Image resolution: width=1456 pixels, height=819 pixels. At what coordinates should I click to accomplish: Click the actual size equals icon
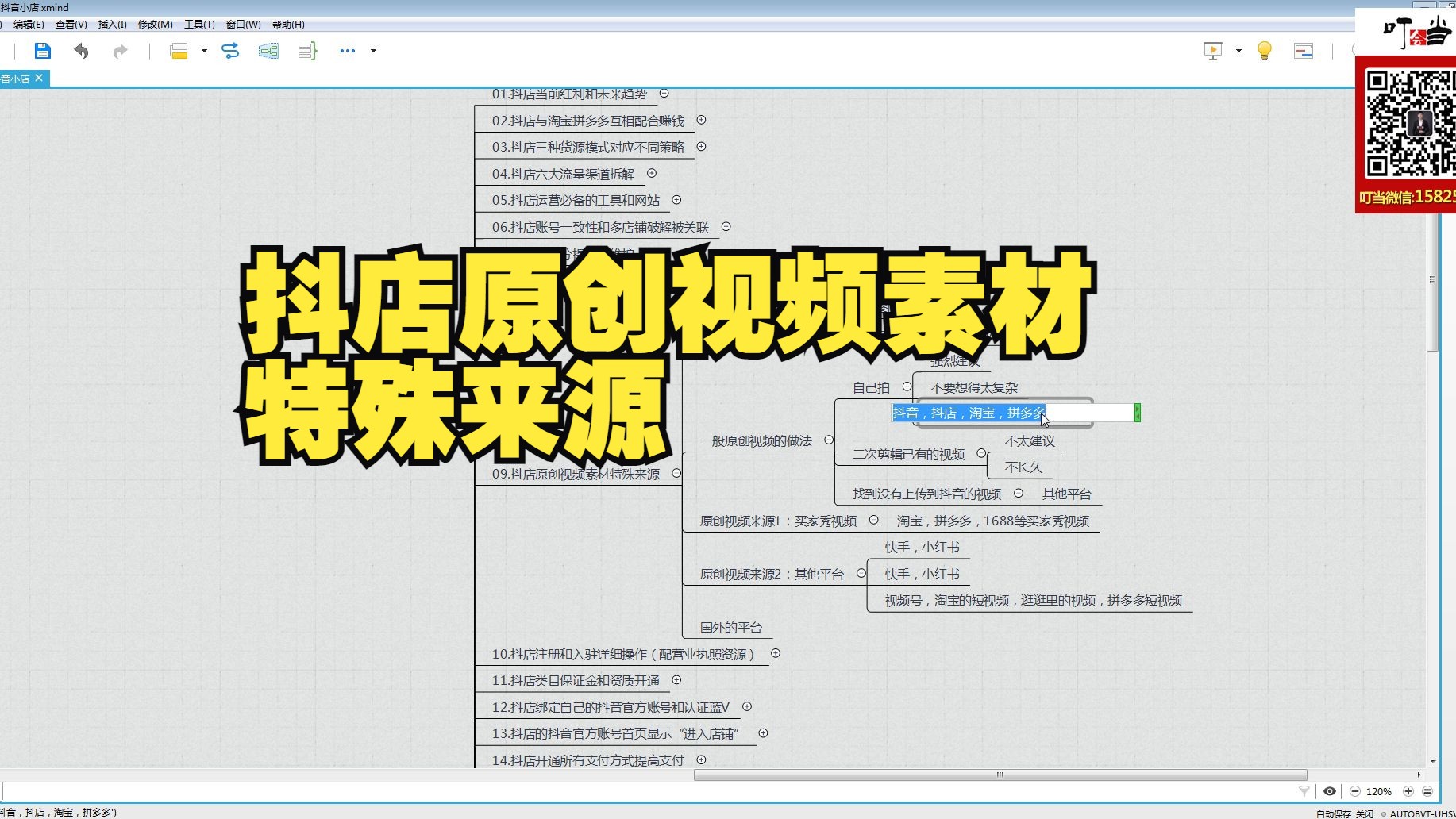coord(1427,791)
